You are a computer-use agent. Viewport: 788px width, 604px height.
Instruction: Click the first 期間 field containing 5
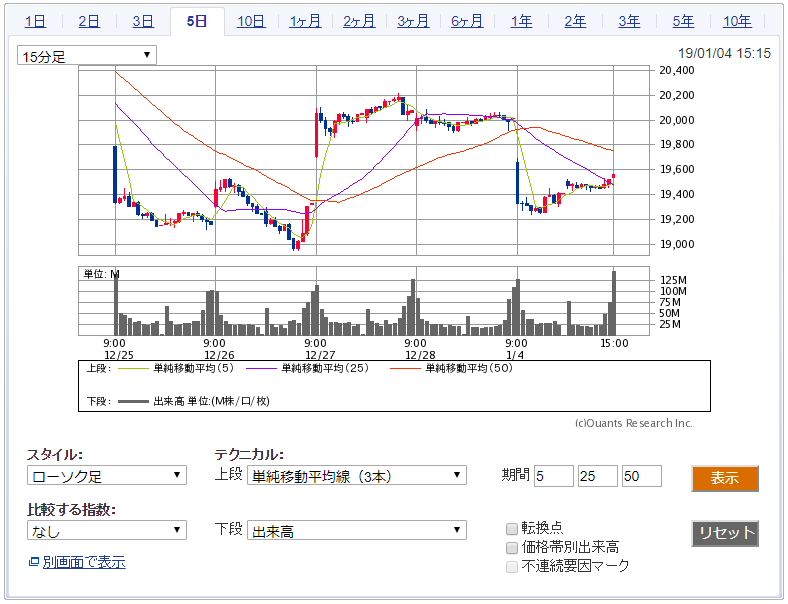point(554,476)
